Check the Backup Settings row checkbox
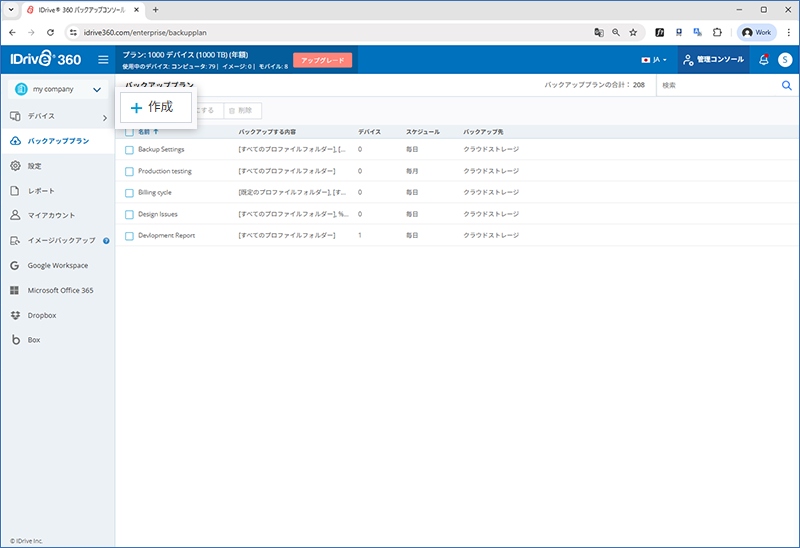800x548 pixels. point(129,150)
